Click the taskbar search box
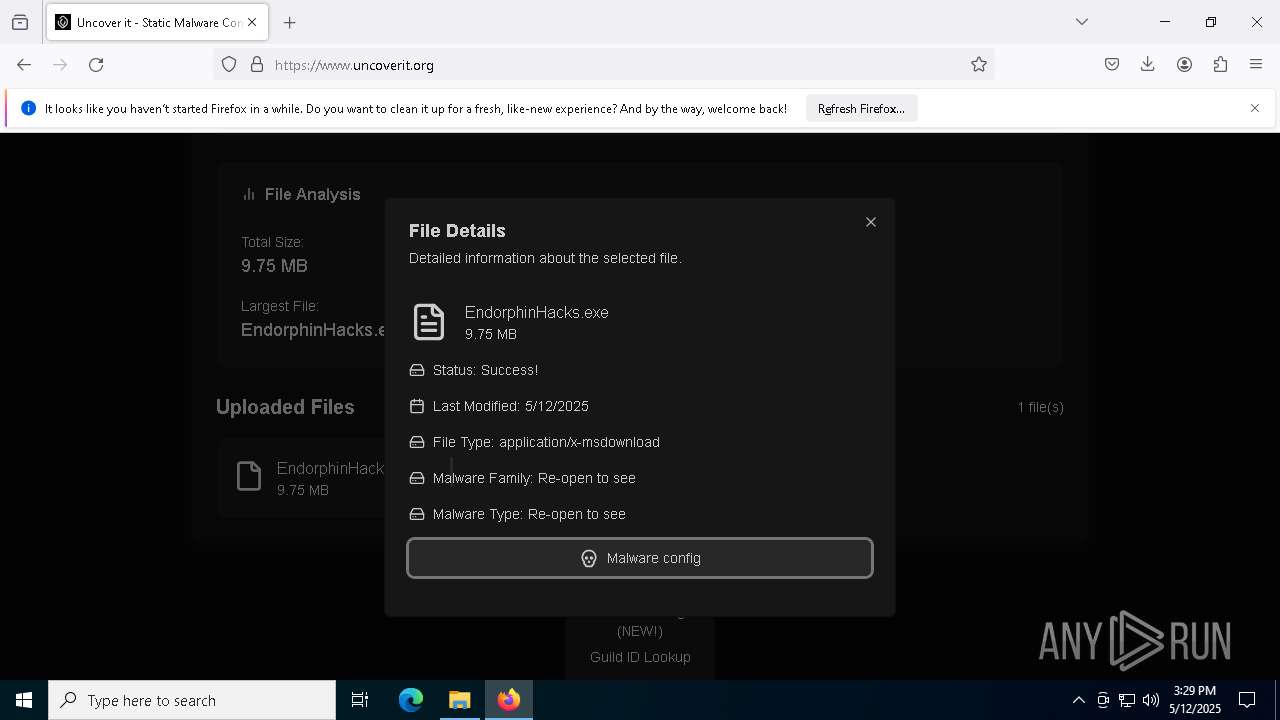 192,700
